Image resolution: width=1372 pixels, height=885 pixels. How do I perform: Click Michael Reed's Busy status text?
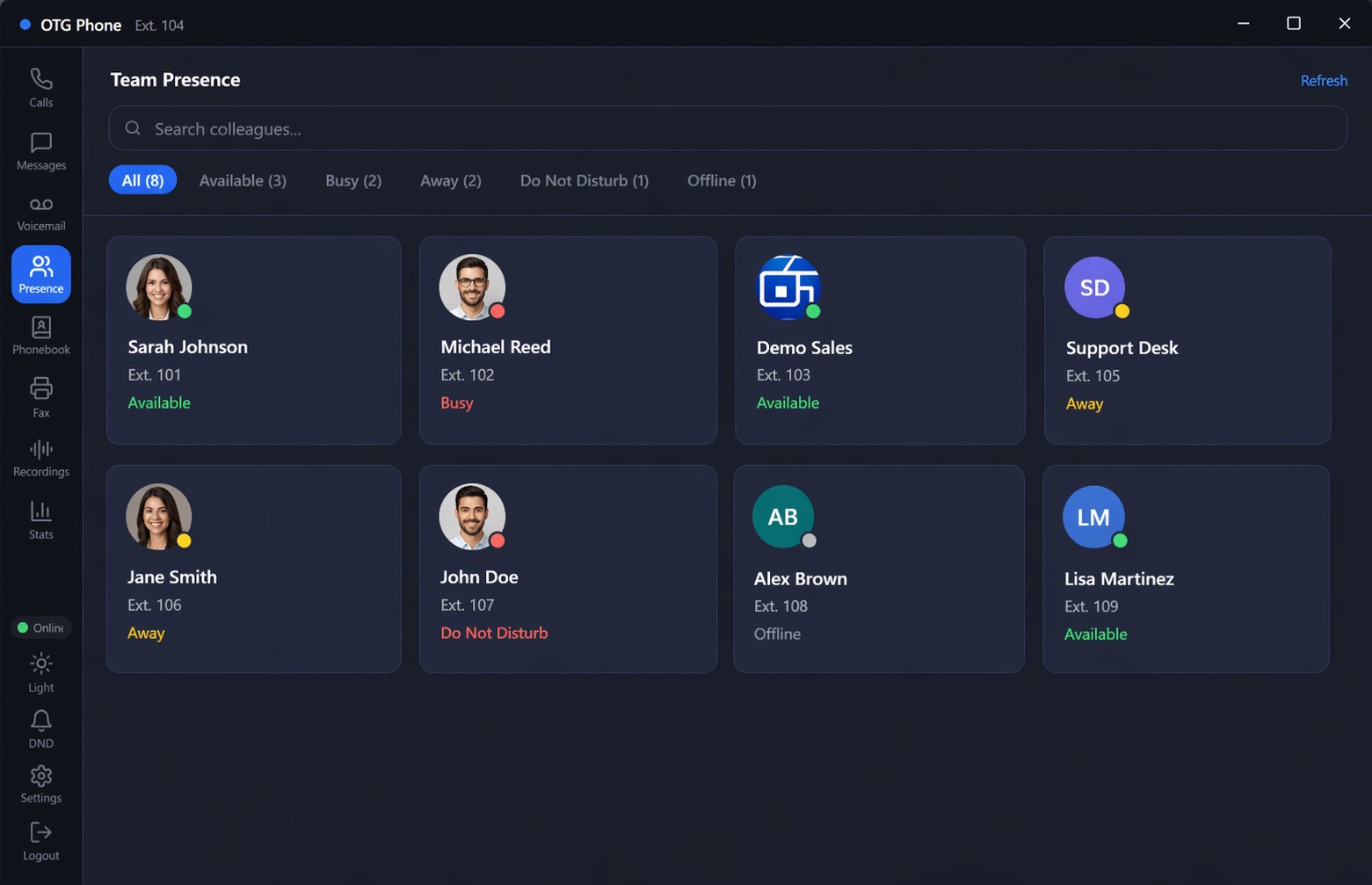pyautogui.click(x=456, y=403)
